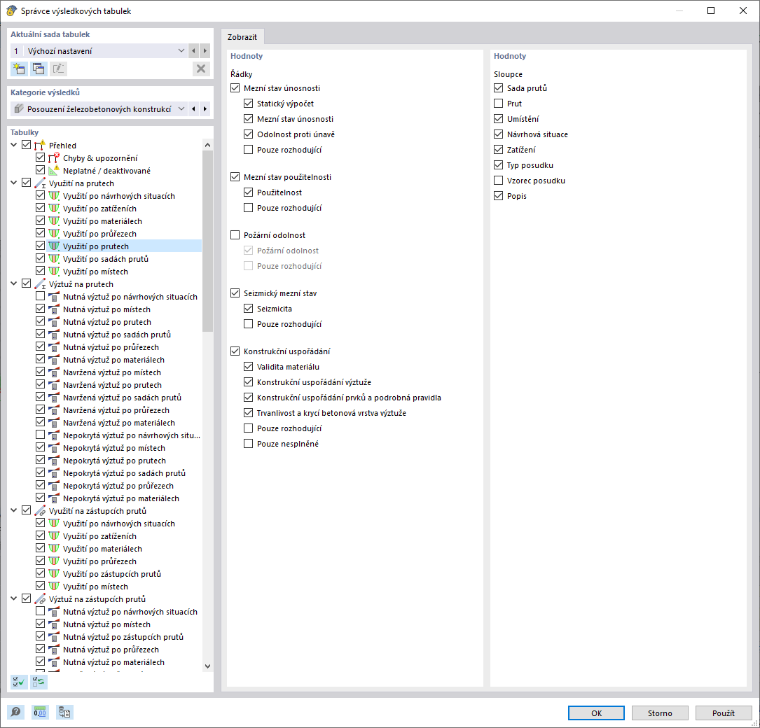Go to previous table set arrow
The height and width of the screenshot is (728, 760).
pos(193,50)
